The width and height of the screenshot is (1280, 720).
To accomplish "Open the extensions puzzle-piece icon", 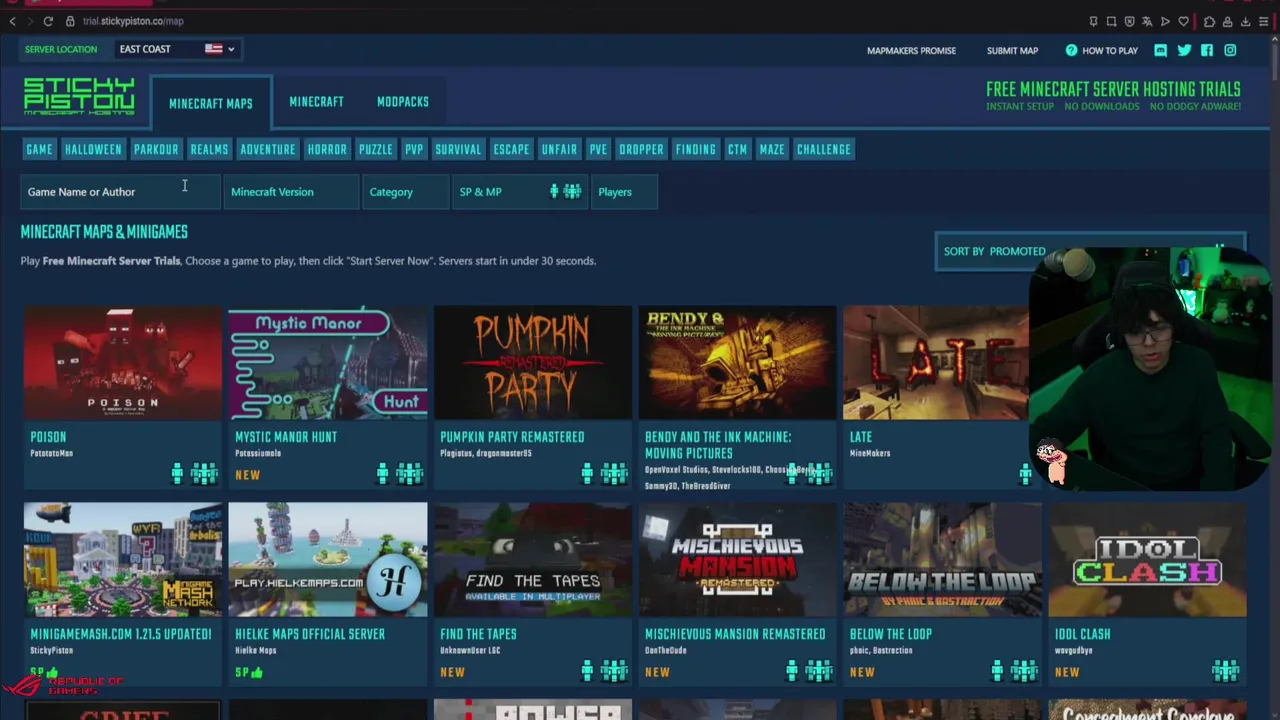I will click(1209, 21).
